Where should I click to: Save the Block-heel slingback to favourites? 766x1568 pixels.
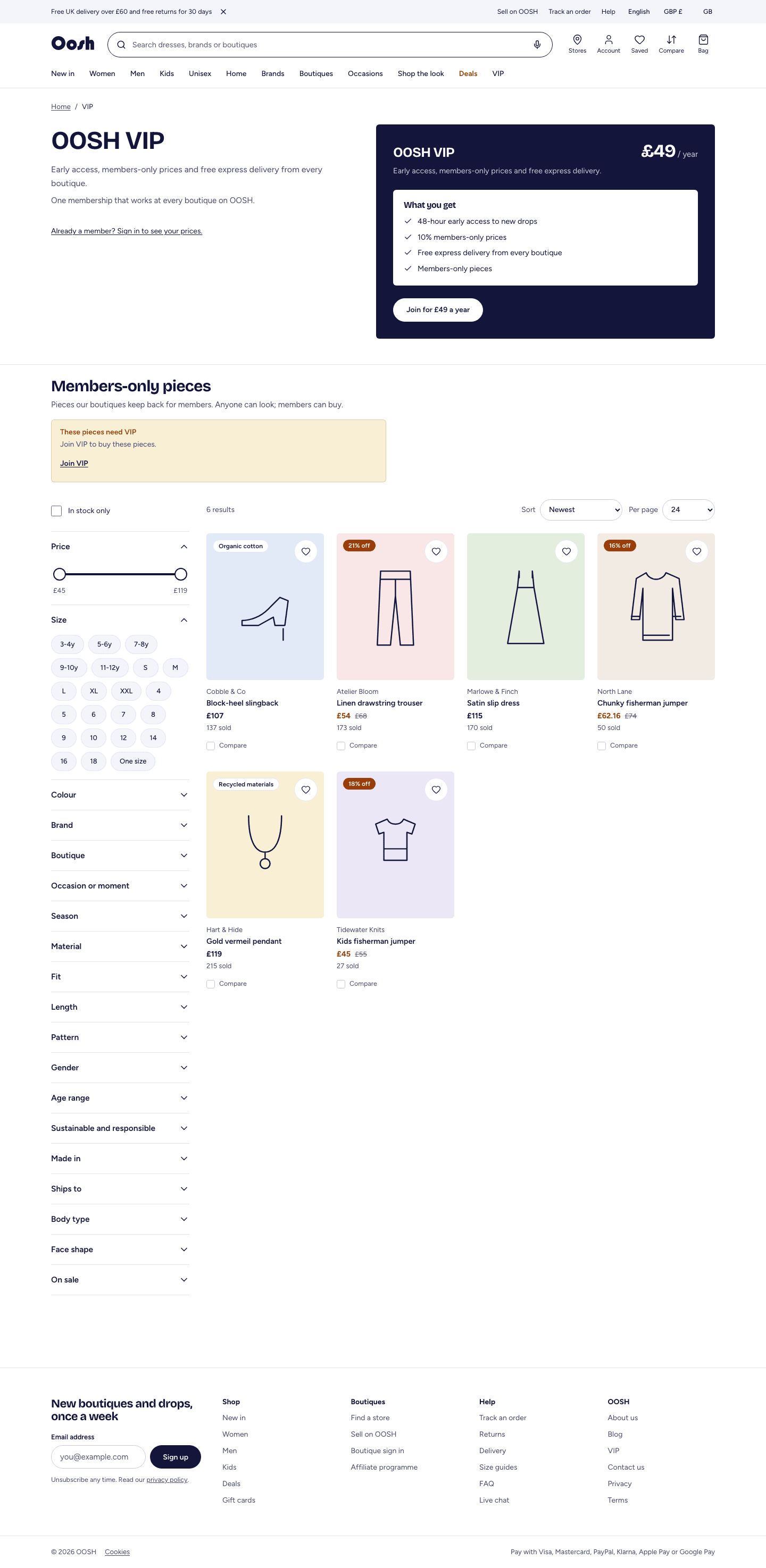pyautogui.click(x=306, y=551)
